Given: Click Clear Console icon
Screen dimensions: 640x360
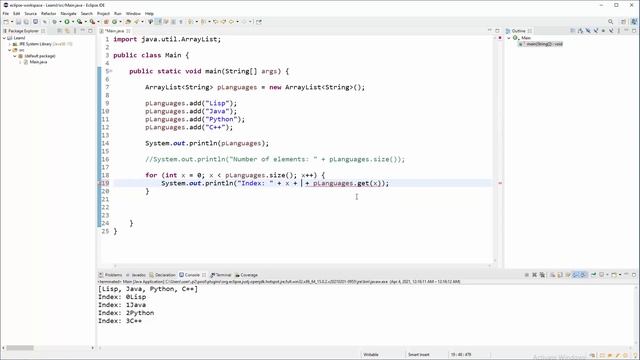Looking at the screenshot, I should pos(552,275).
